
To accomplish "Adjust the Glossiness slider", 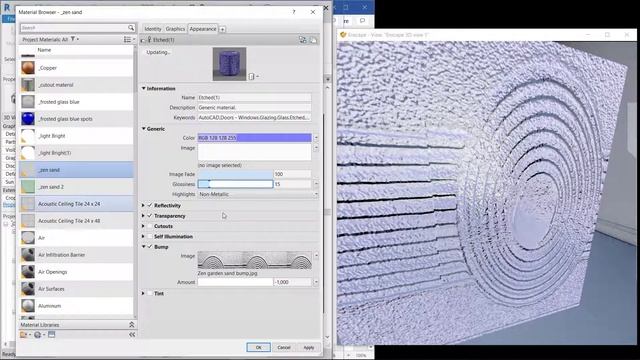I will 236,184.
